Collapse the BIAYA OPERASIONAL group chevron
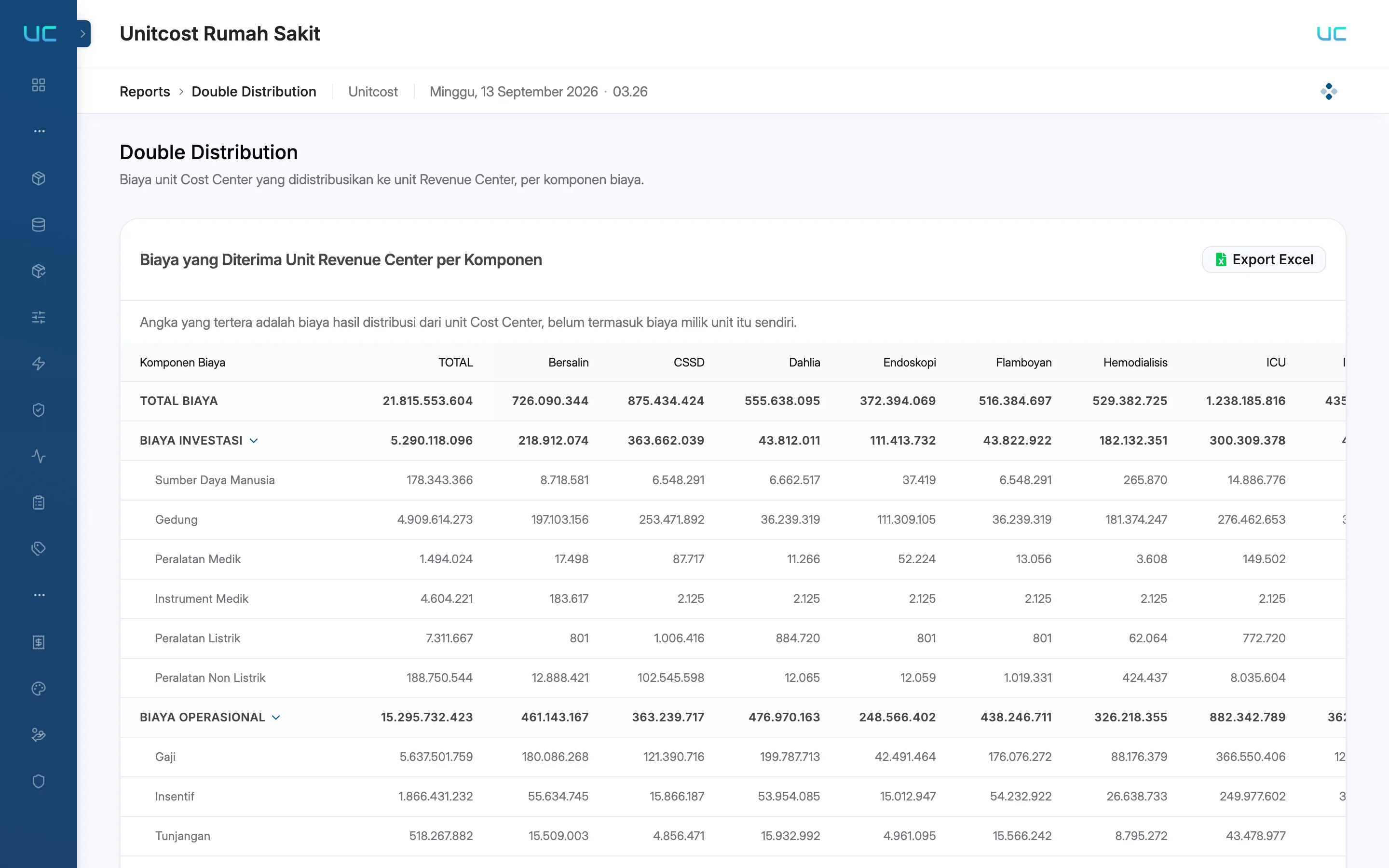This screenshot has height=868, width=1389. pyautogui.click(x=276, y=718)
